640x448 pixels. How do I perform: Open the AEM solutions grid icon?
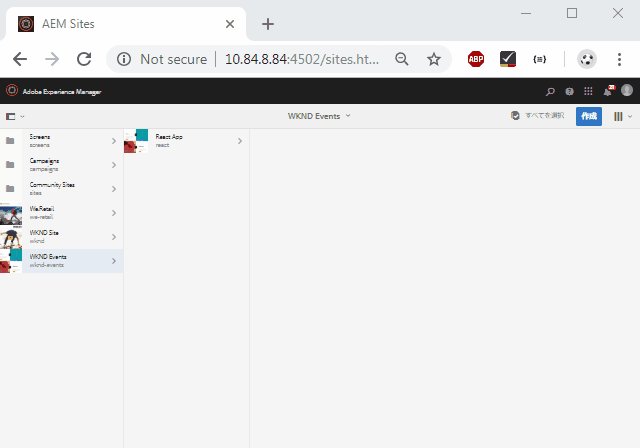(x=588, y=91)
